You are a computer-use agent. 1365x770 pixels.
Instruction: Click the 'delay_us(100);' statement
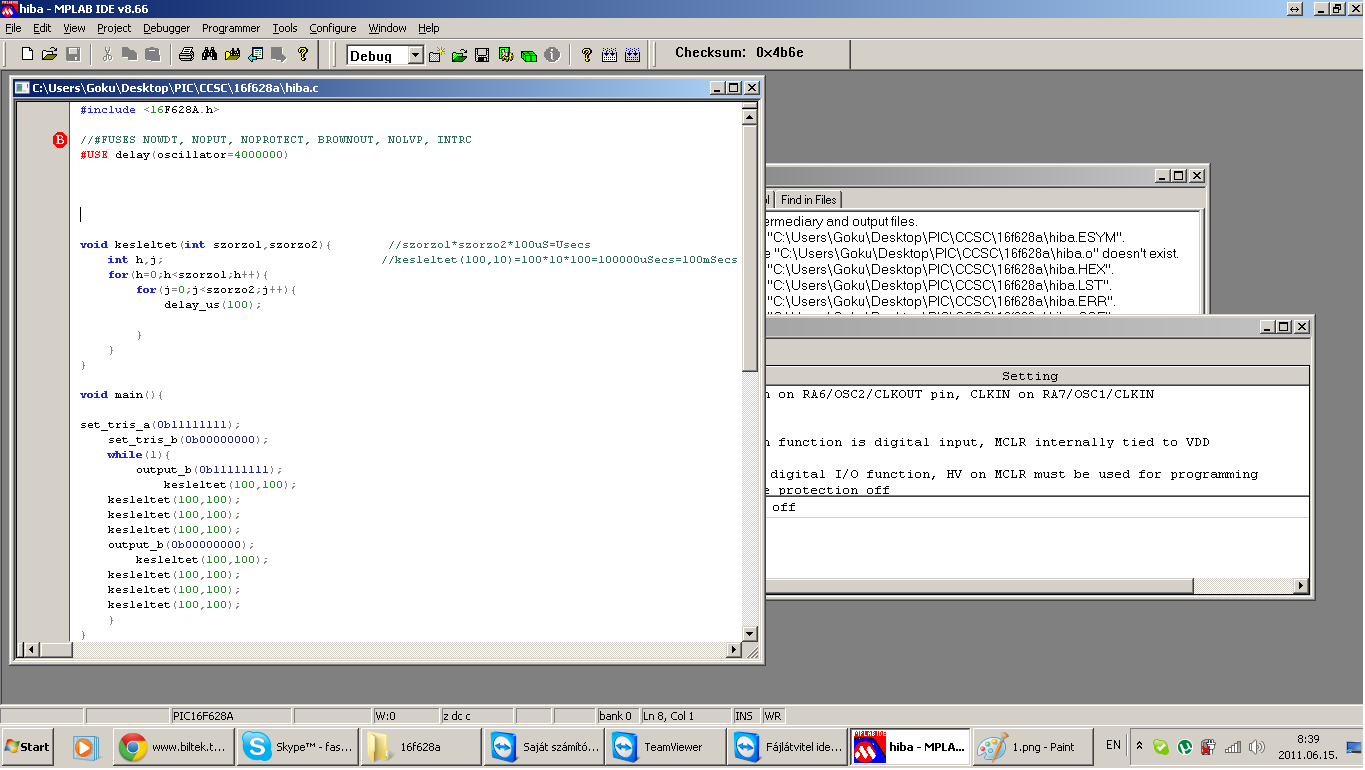tap(213, 305)
